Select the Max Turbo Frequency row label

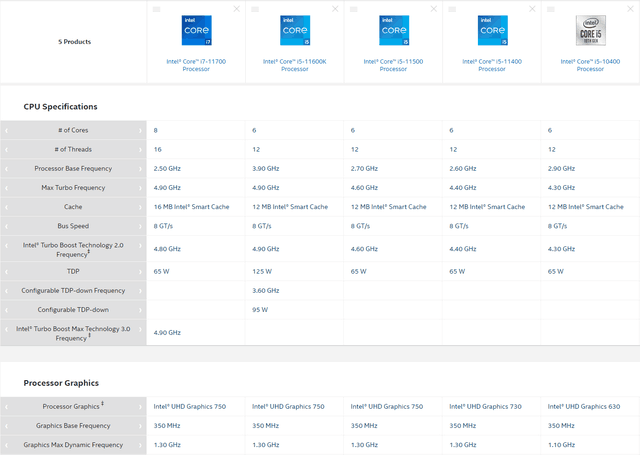click(x=73, y=188)
